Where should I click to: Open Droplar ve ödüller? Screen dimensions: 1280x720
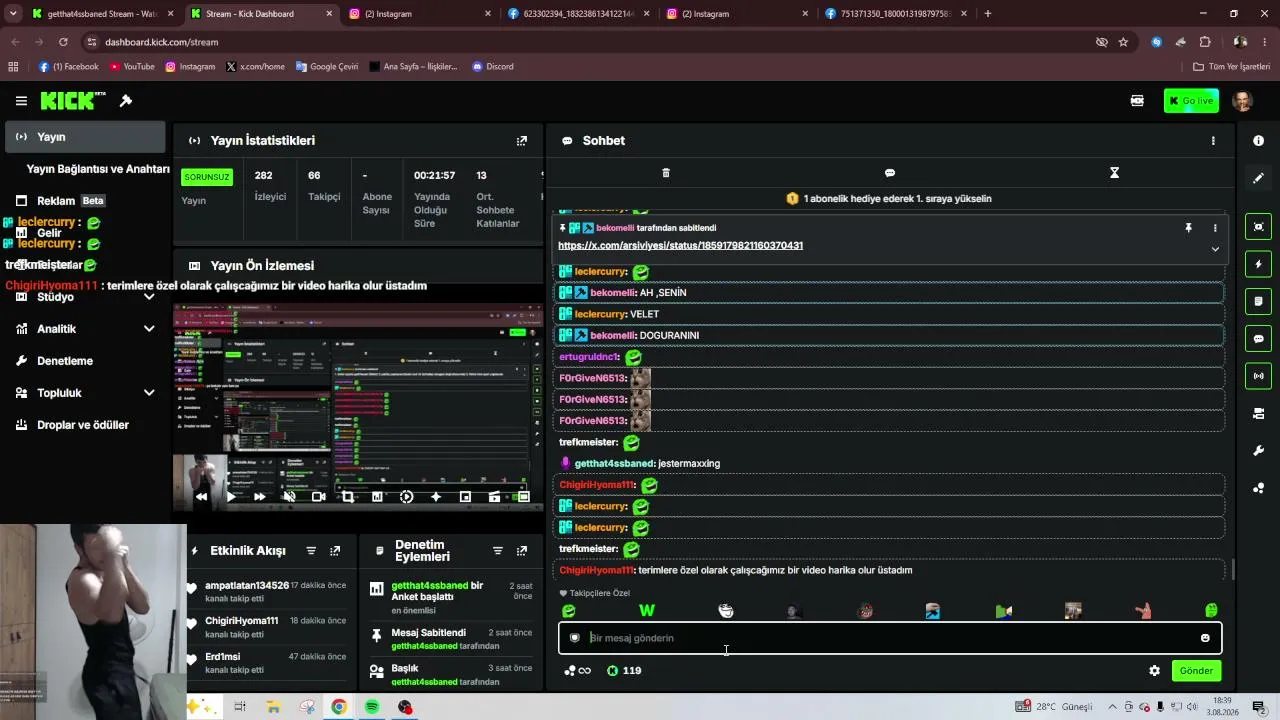click(85, 425)
